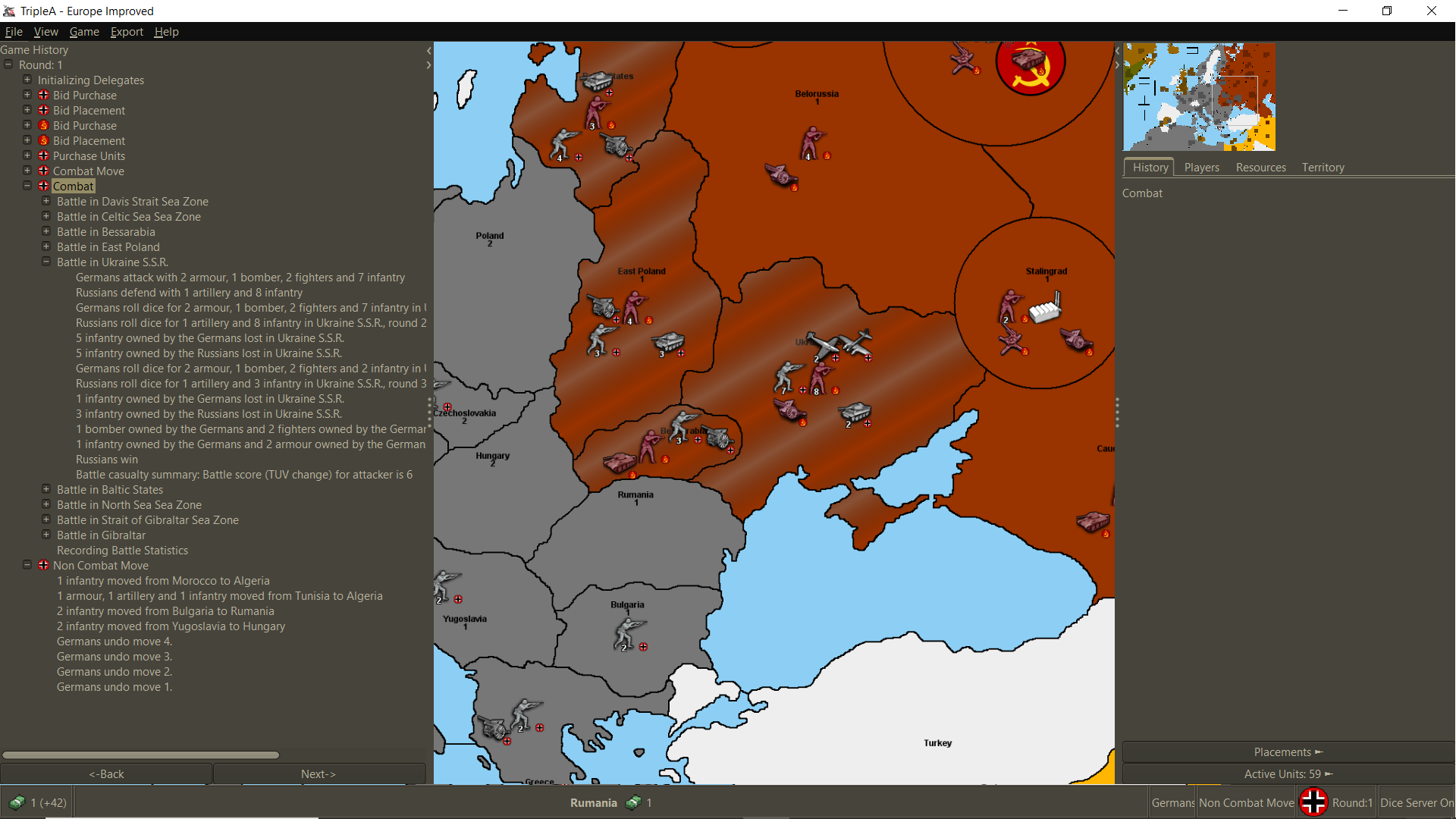Click the Dice Server On status label
Viewport: 1456px width, 819px height.
[1417, 802]
